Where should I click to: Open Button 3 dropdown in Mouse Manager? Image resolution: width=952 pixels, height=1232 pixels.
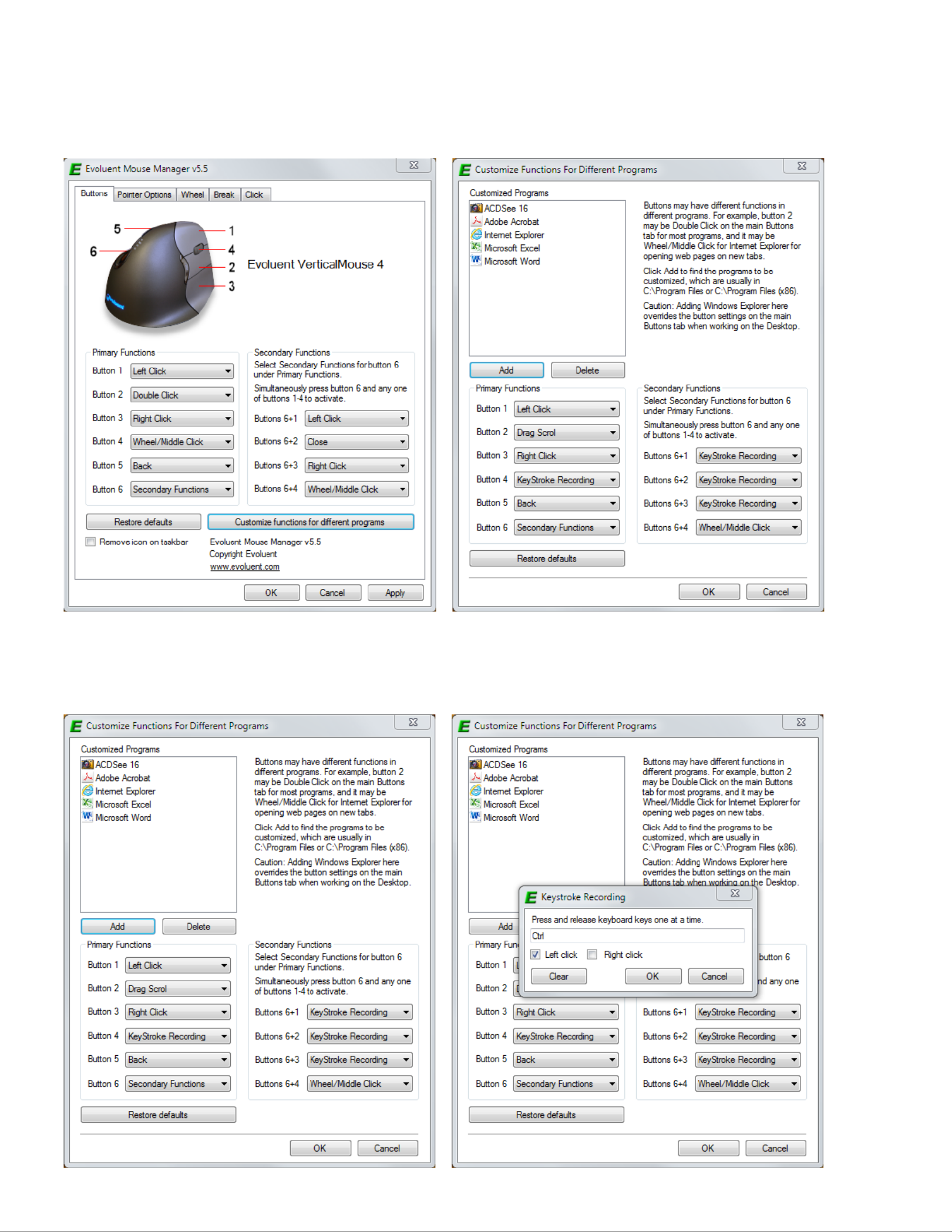182,419
